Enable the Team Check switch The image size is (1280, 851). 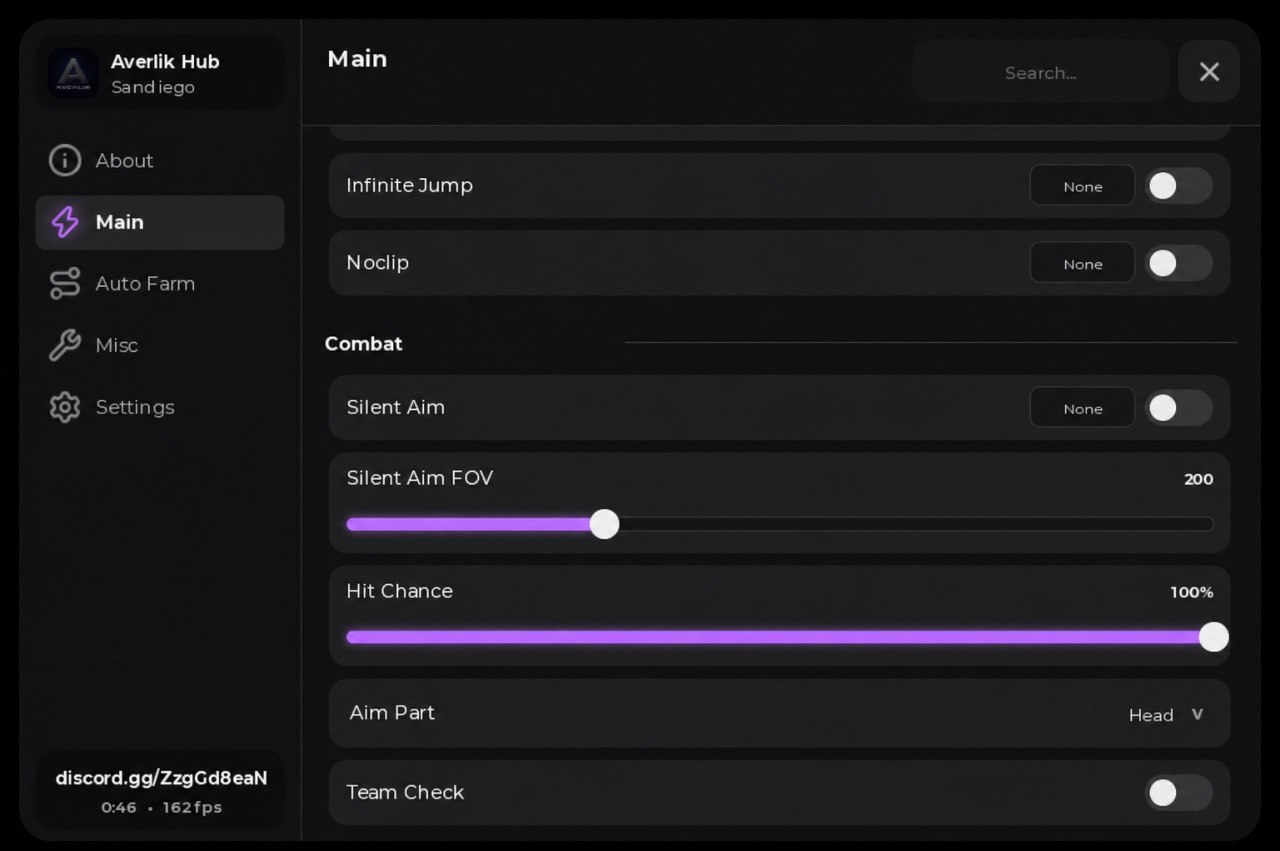click(x=1178, y=793)
